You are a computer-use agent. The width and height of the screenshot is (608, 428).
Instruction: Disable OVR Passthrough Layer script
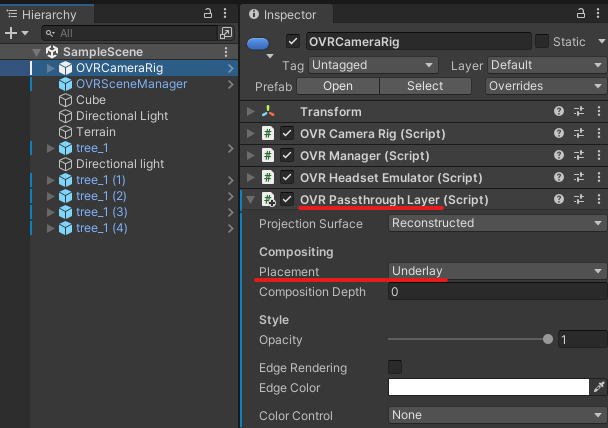[x=287, y=199]
